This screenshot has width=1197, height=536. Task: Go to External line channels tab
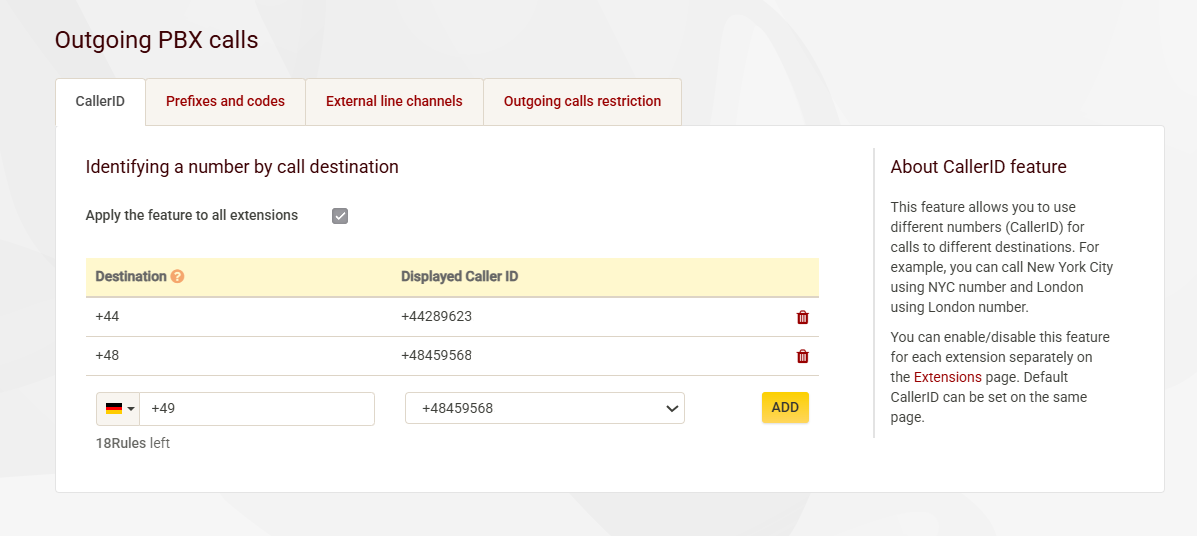pyautogui.click(x=394, y=102)
